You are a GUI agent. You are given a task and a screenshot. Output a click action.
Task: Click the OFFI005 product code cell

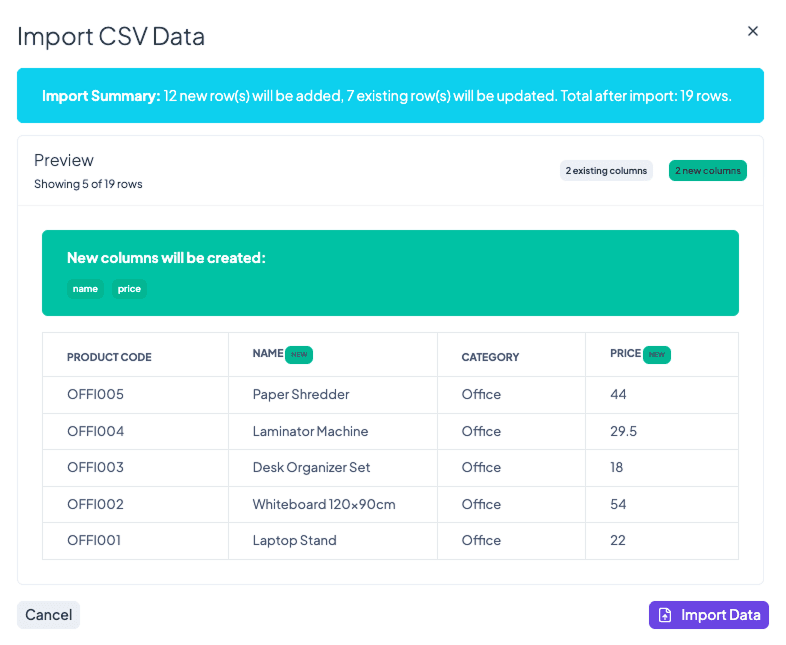pos(95,395)
